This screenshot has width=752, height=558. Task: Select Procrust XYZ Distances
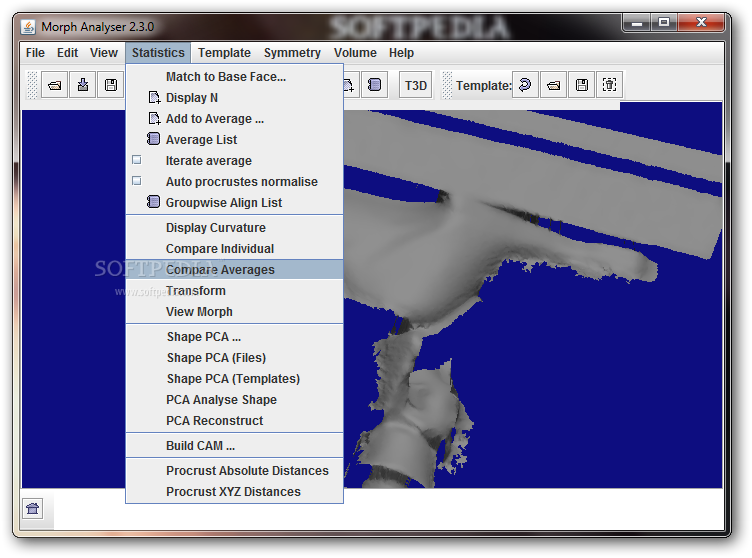coord(235,492)
